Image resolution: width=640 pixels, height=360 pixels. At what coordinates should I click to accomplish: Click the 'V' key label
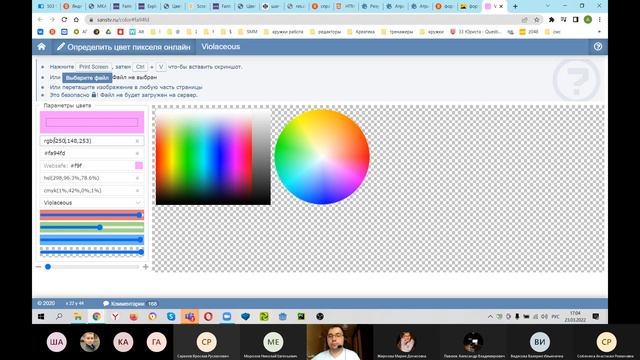pos(161,67)
